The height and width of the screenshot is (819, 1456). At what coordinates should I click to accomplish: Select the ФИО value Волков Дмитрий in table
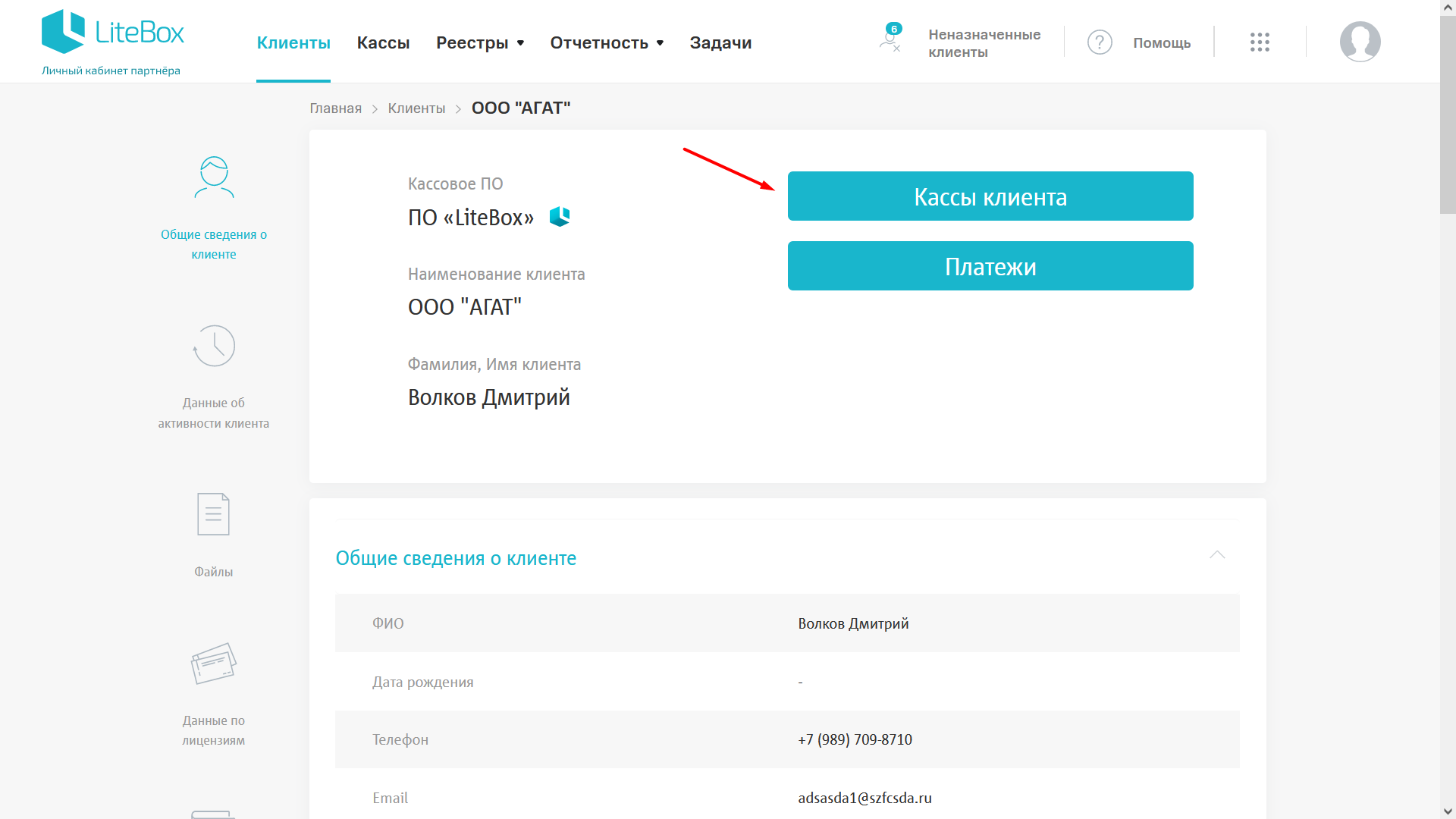(x=853, y=623)
